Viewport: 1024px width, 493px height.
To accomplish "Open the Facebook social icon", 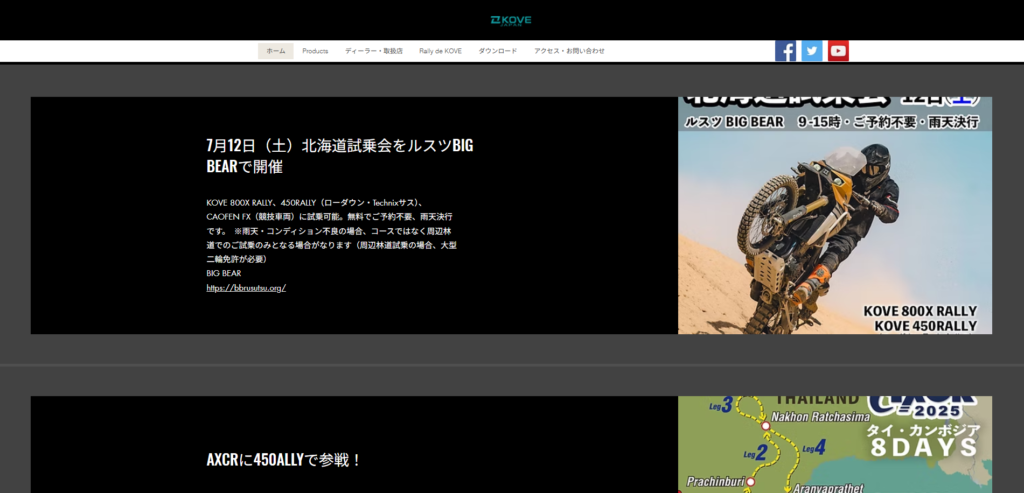I will (x=786, y=51).
